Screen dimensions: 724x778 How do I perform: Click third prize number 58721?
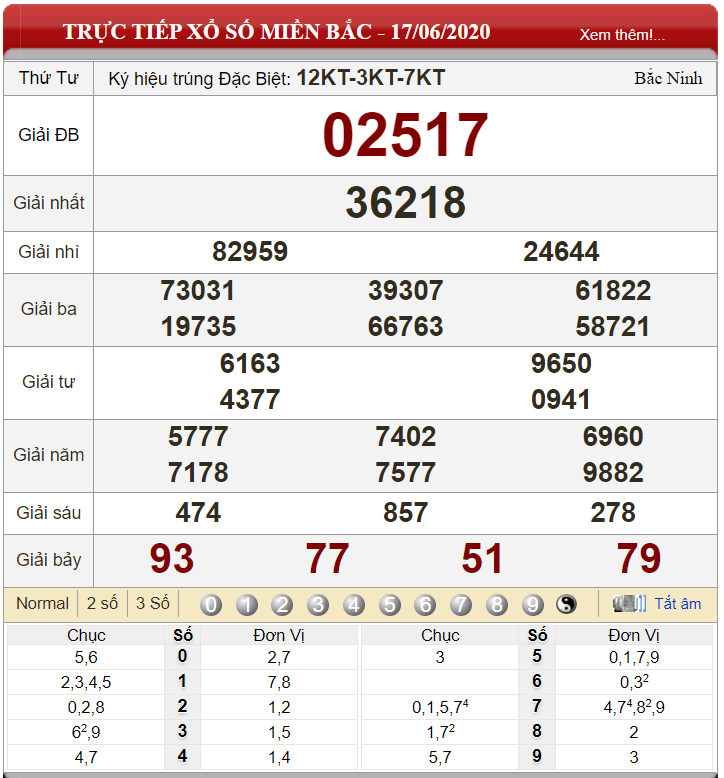pos(612,326)
